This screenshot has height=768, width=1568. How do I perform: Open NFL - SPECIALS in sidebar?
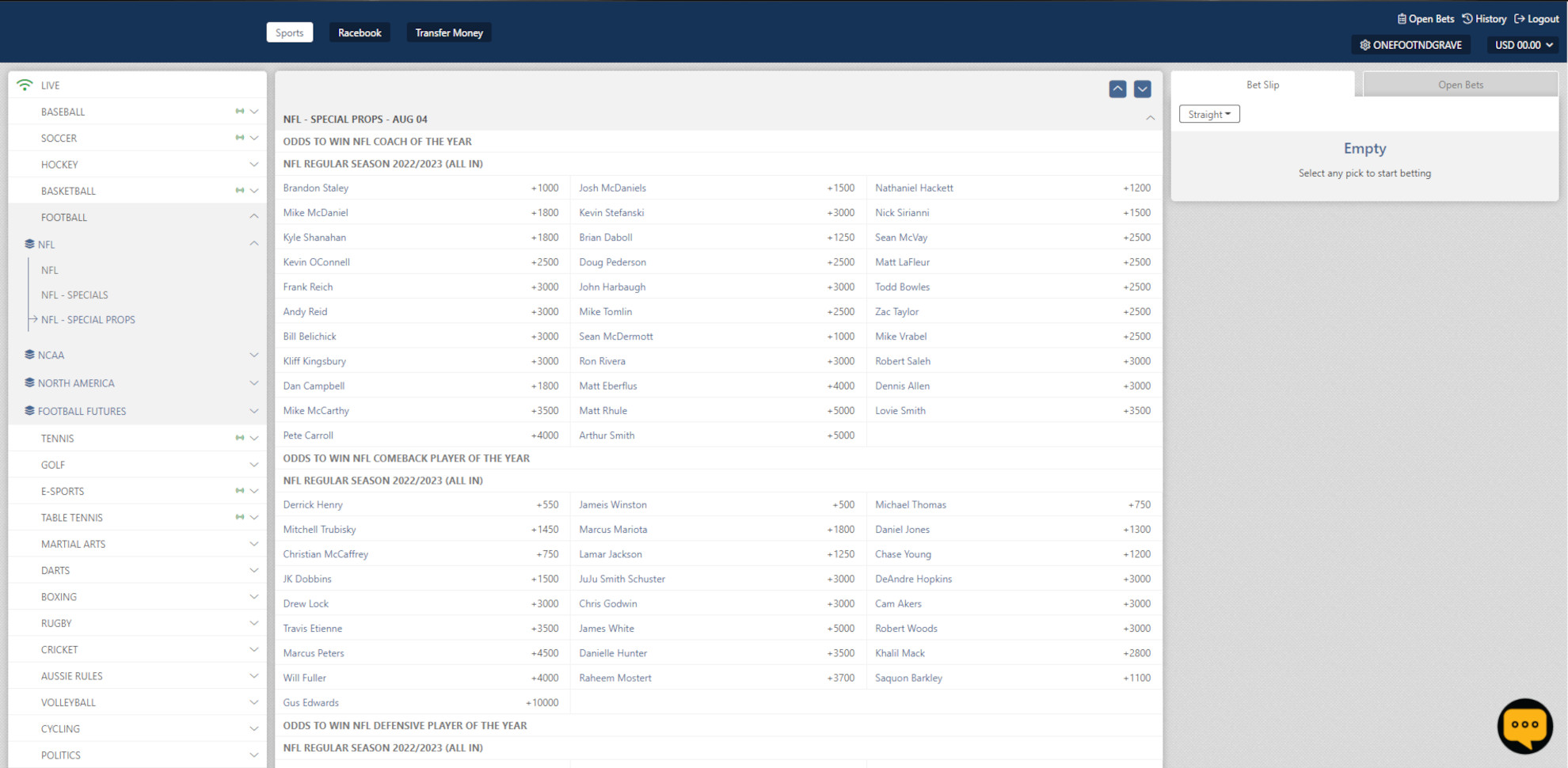tap(74, 295)
